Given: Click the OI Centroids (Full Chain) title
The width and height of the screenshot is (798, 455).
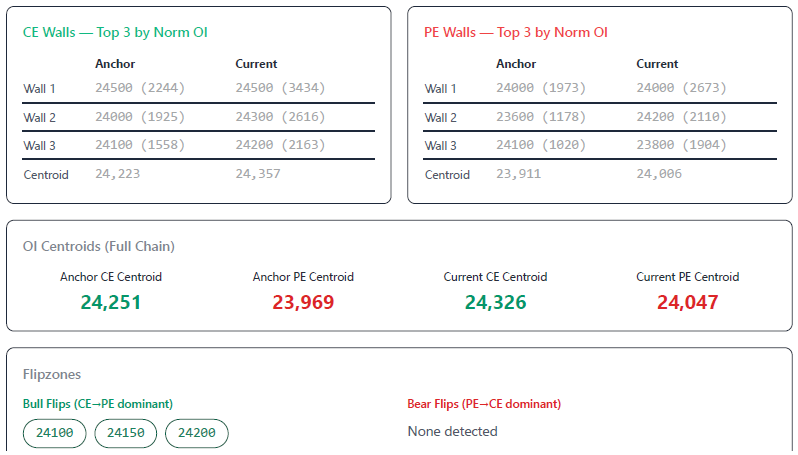Looking at the screenshot, I should point(99,246).
